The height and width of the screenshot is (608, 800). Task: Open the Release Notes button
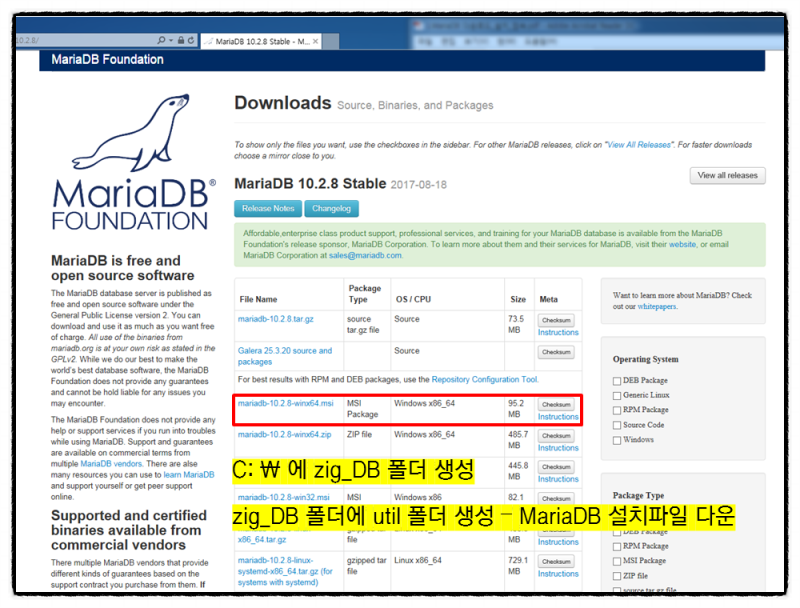[x=268, y=209]
